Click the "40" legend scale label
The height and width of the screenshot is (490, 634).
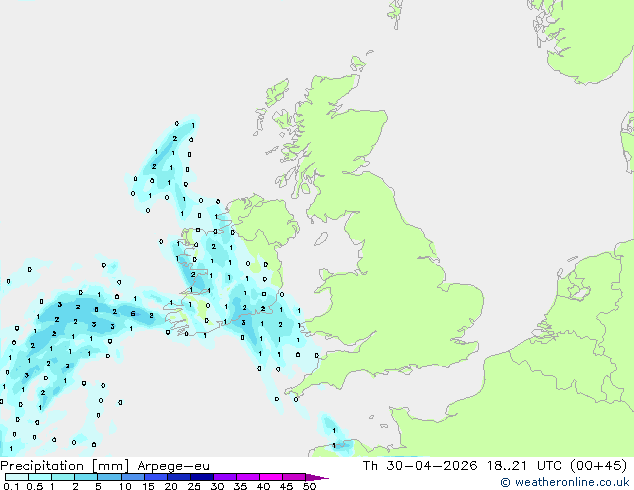[263, 486]
